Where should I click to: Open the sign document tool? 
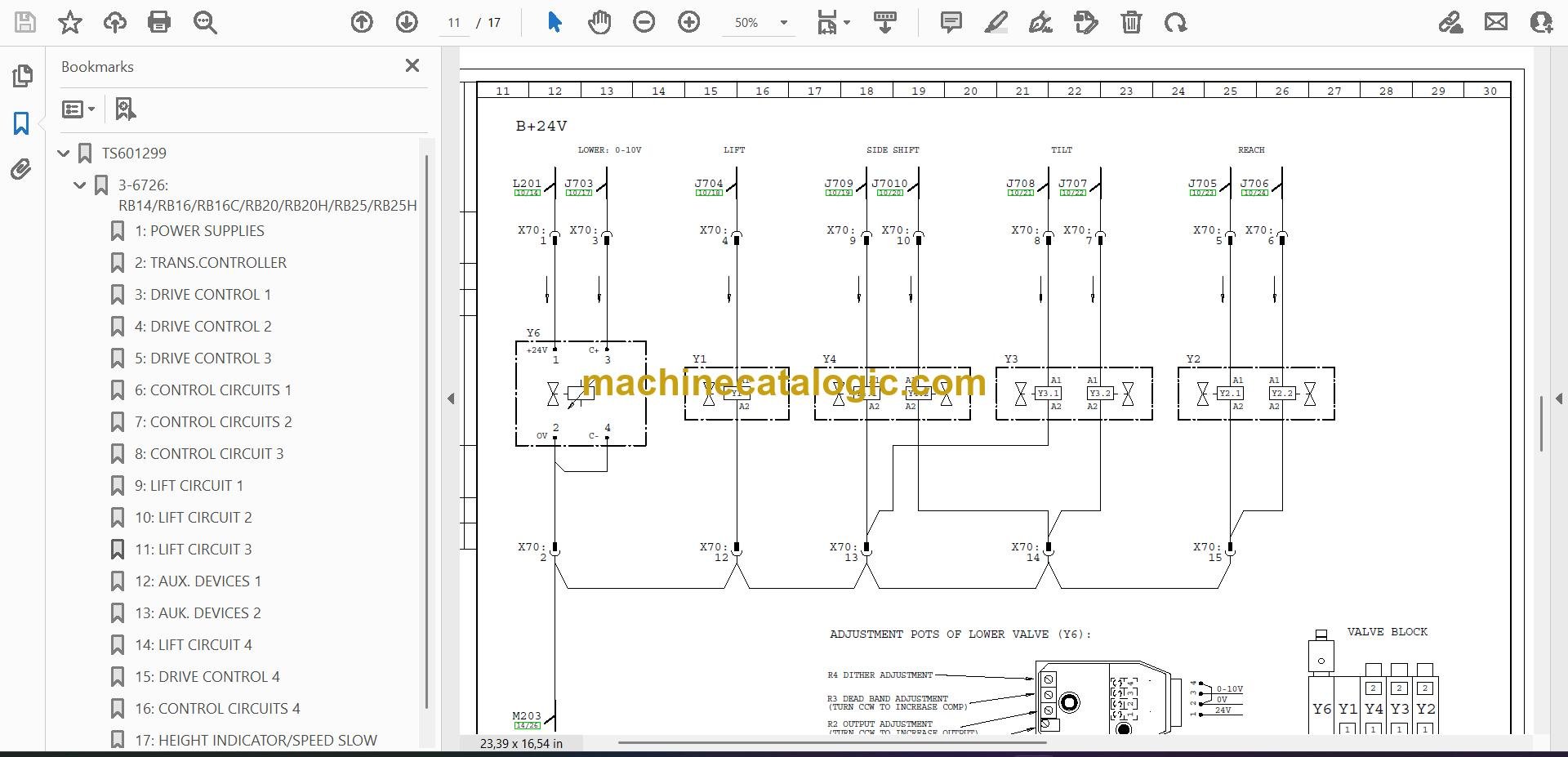tap(1041, 22)
